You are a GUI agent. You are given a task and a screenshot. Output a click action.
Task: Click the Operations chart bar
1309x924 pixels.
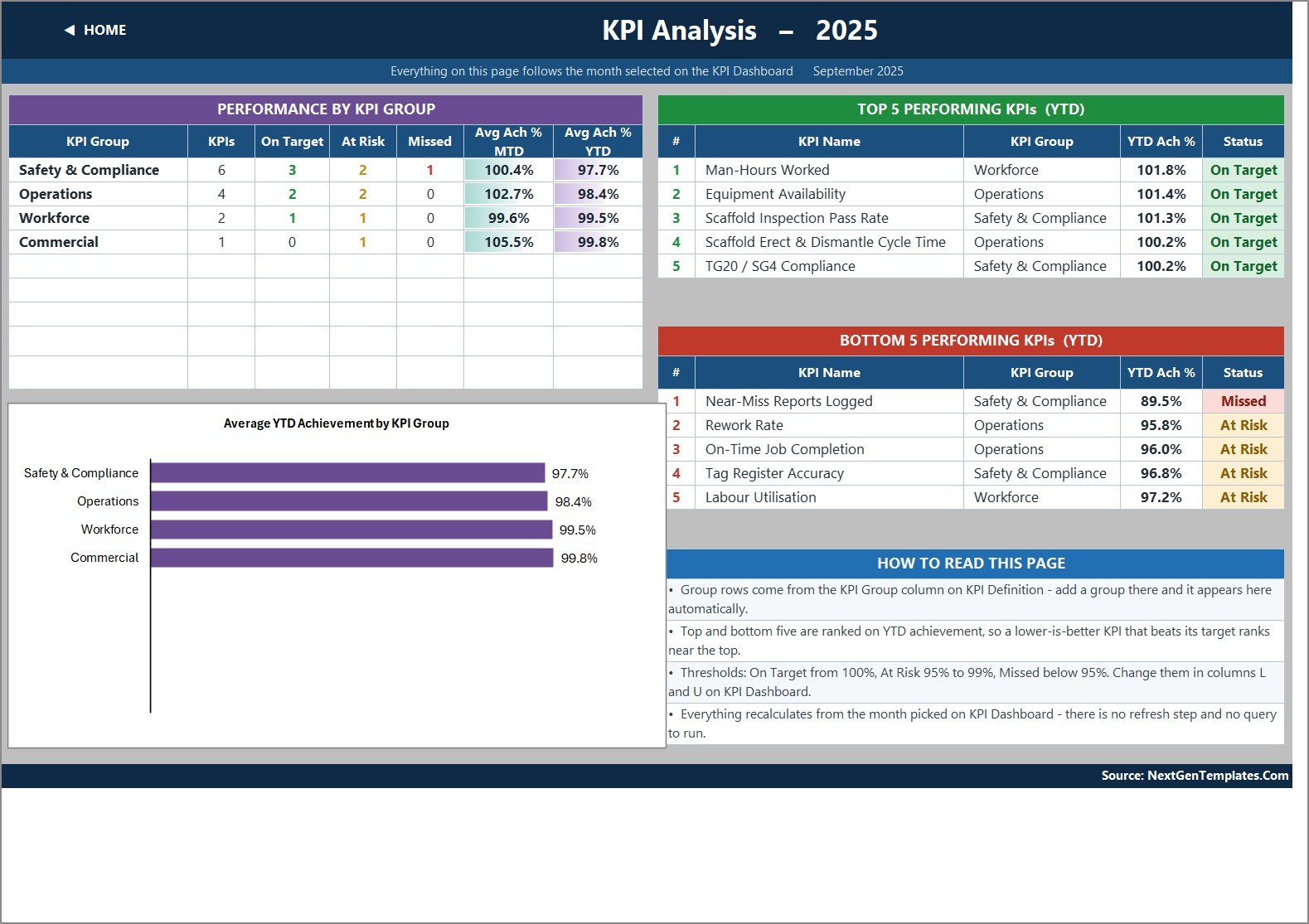pyautogui.click(x=349, y=501)
